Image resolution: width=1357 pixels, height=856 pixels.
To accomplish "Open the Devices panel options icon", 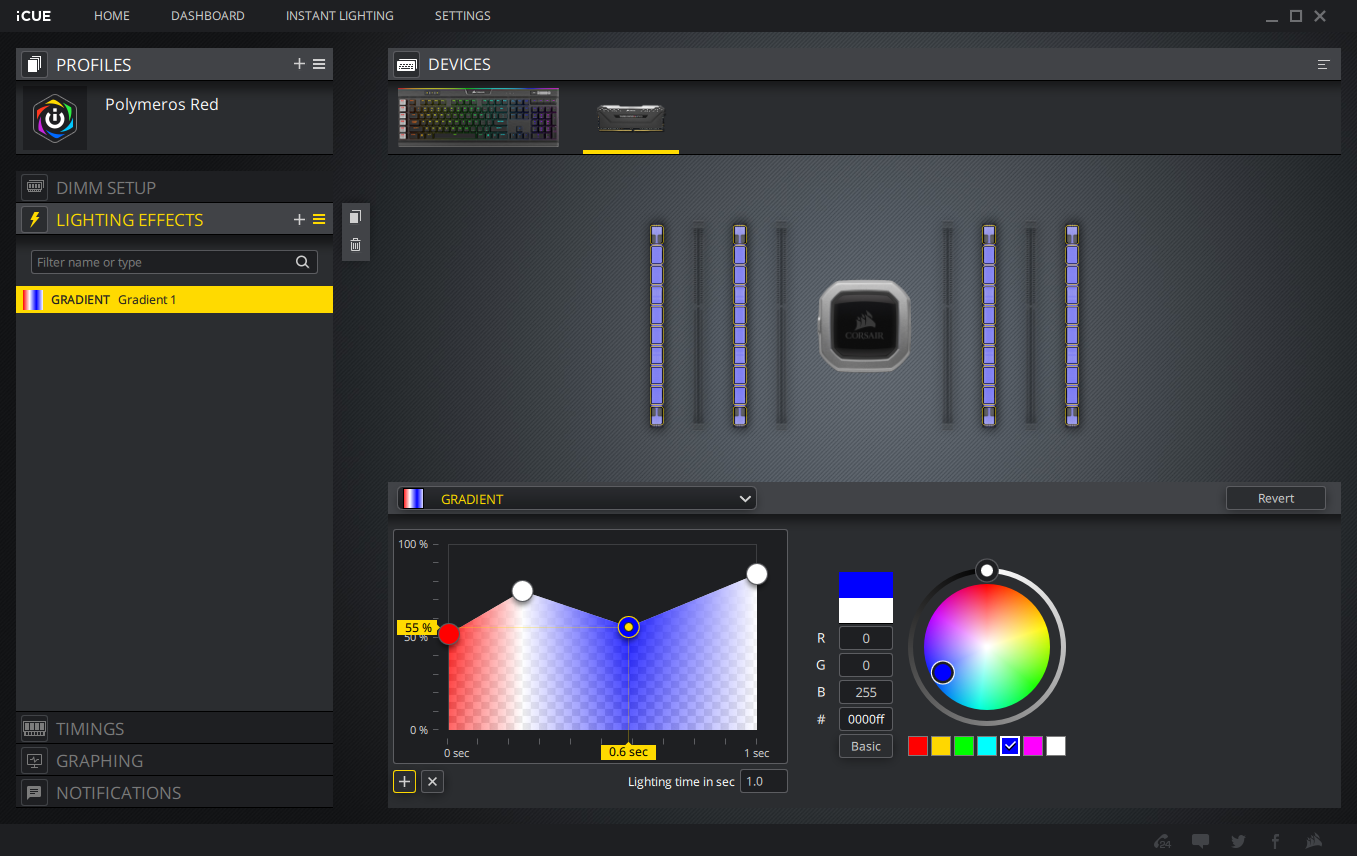I will click(x=1324, y=65).
